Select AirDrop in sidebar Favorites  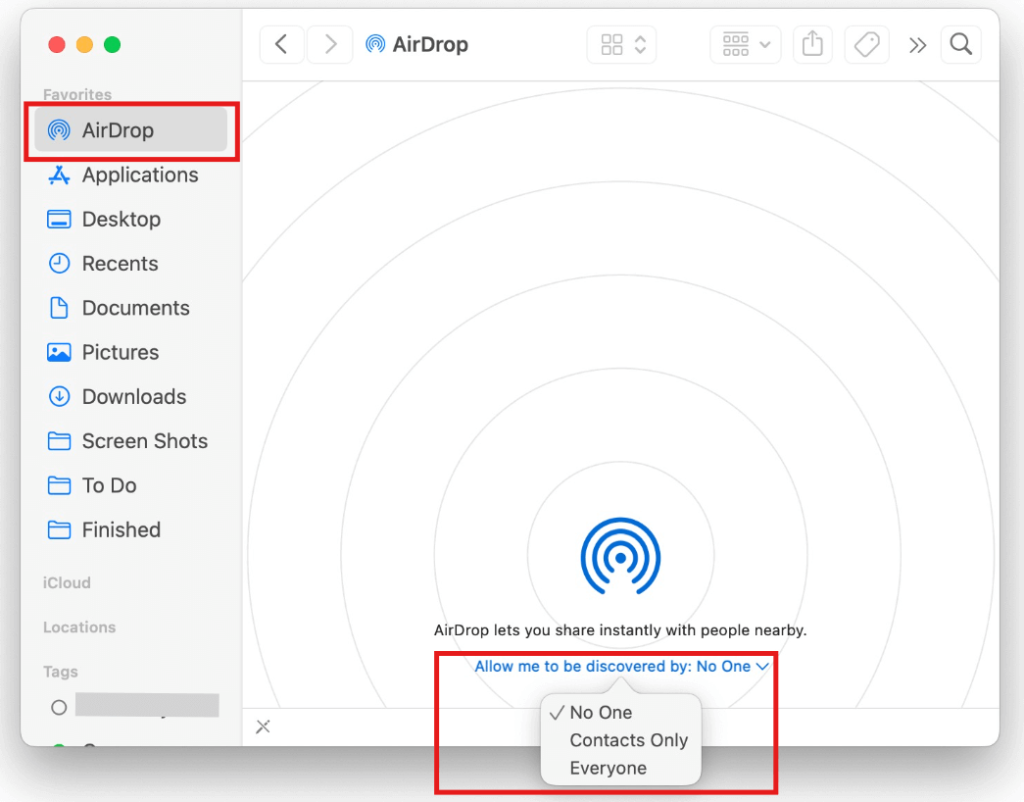[131, 130]
